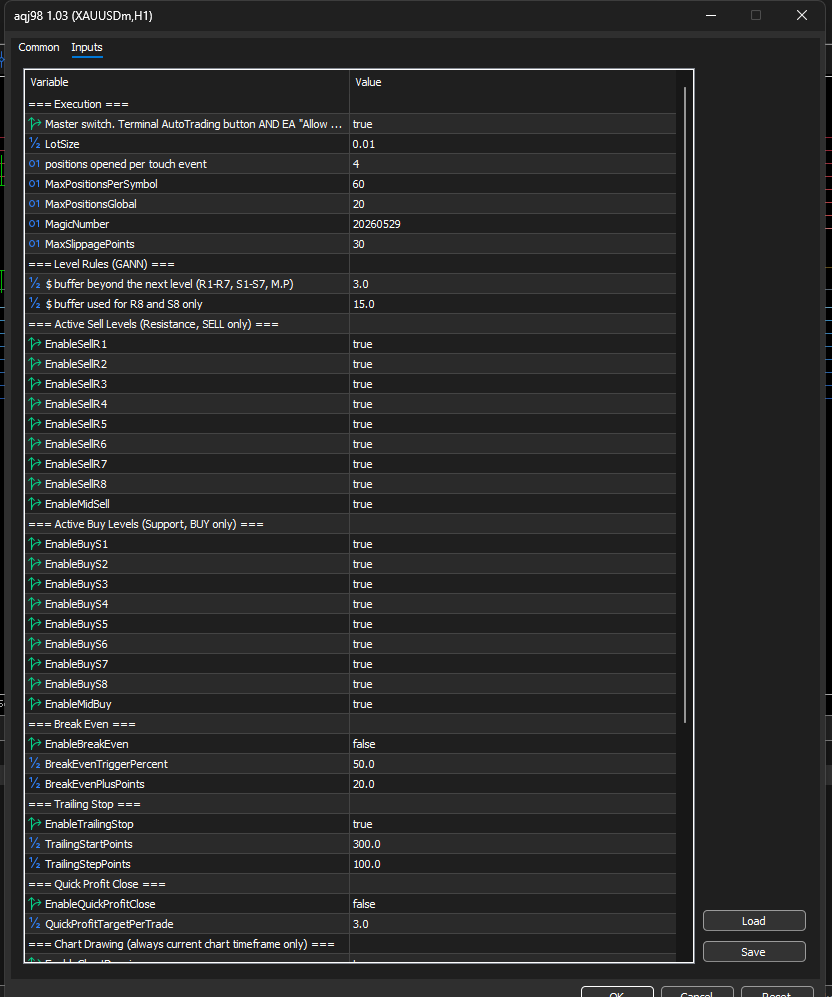Click the double icon beside QuickProfitTargetPerTrade
The width and height of the screenshot is (832, 997).
pos(34,924)
